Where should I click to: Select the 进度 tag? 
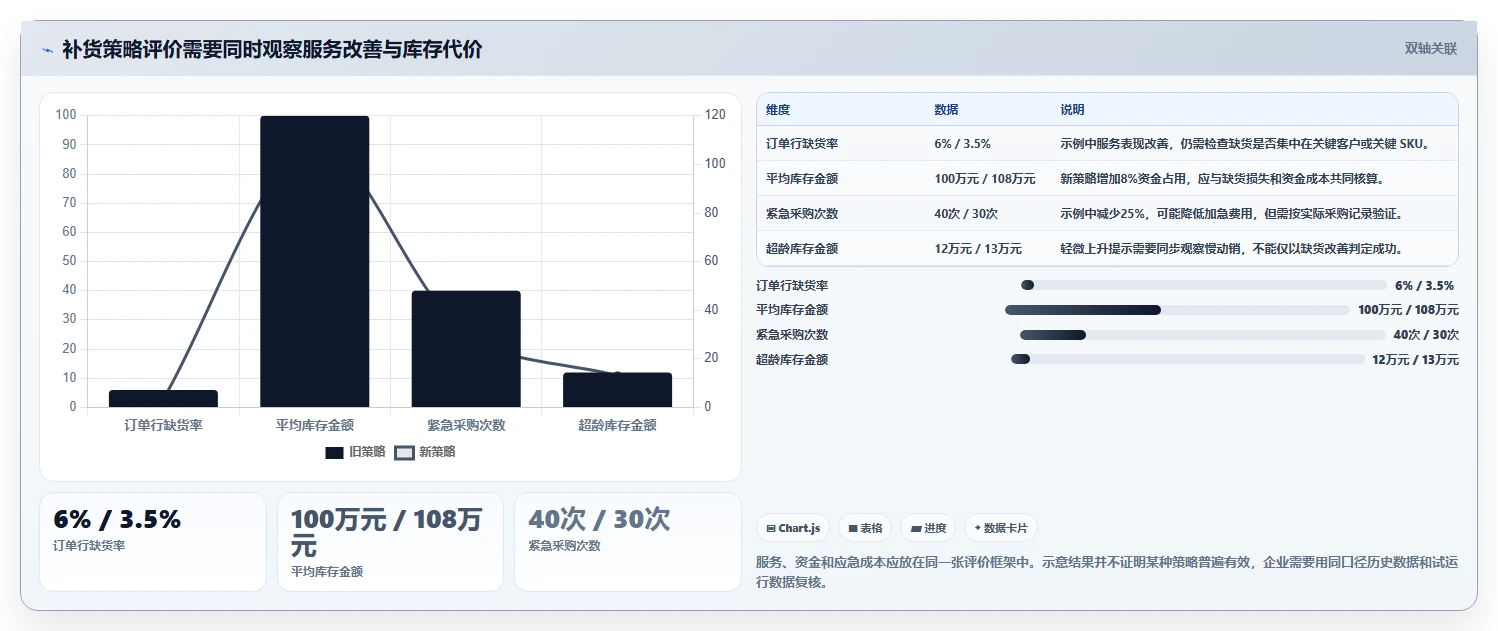click(928, 528)
